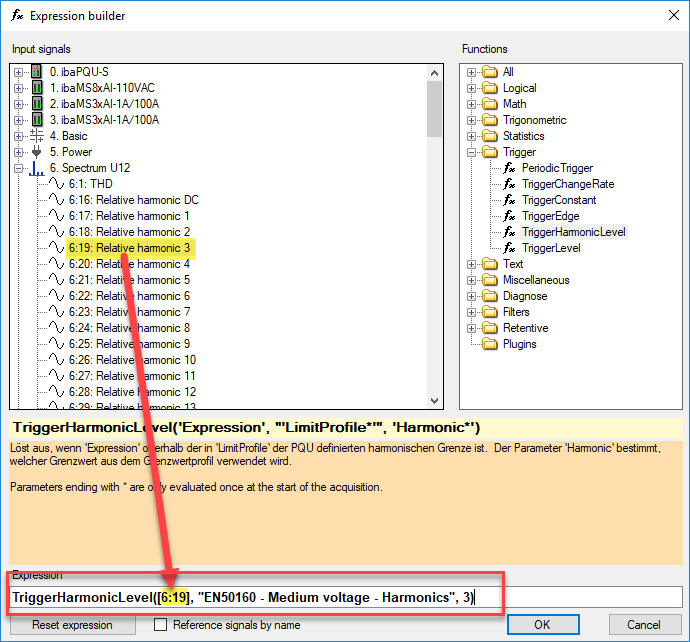Expand the Retentive functions folder

[x=471, y=328]
